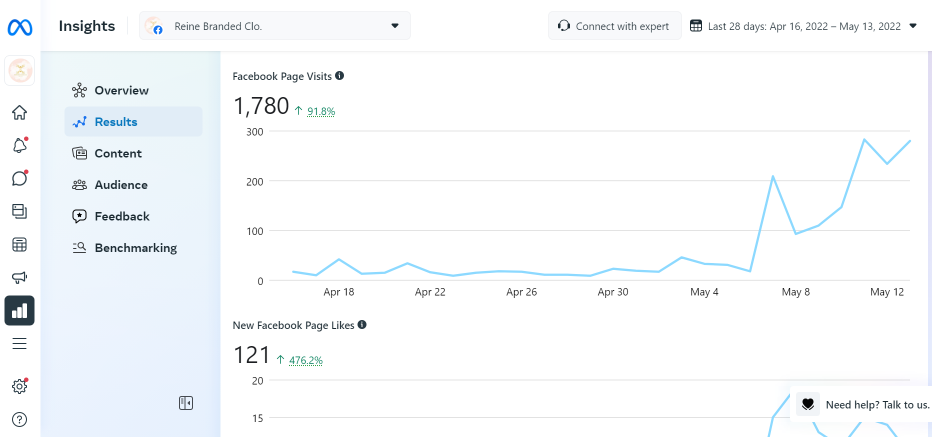Open Reine Branded Clo. page dropdown
Viewport: 932px width, 437px height.
click(x=275, y=26)
